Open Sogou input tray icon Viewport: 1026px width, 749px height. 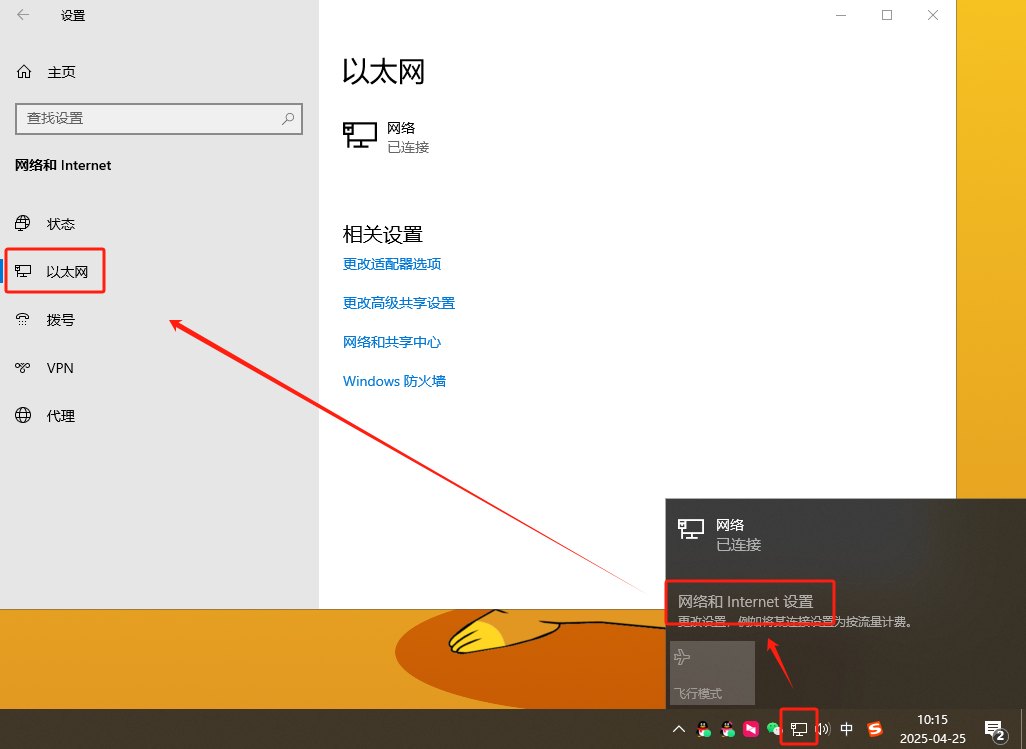[874, 729]
